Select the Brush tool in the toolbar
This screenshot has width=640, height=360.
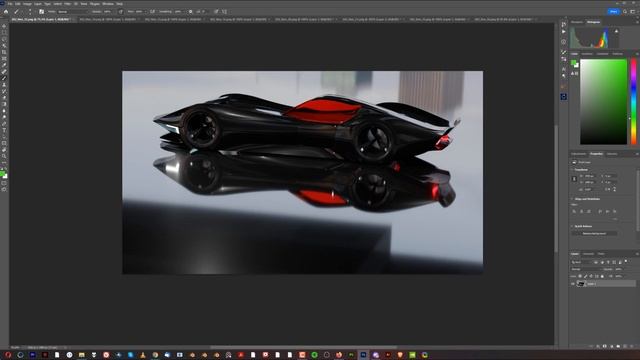(x=4, y=78)
